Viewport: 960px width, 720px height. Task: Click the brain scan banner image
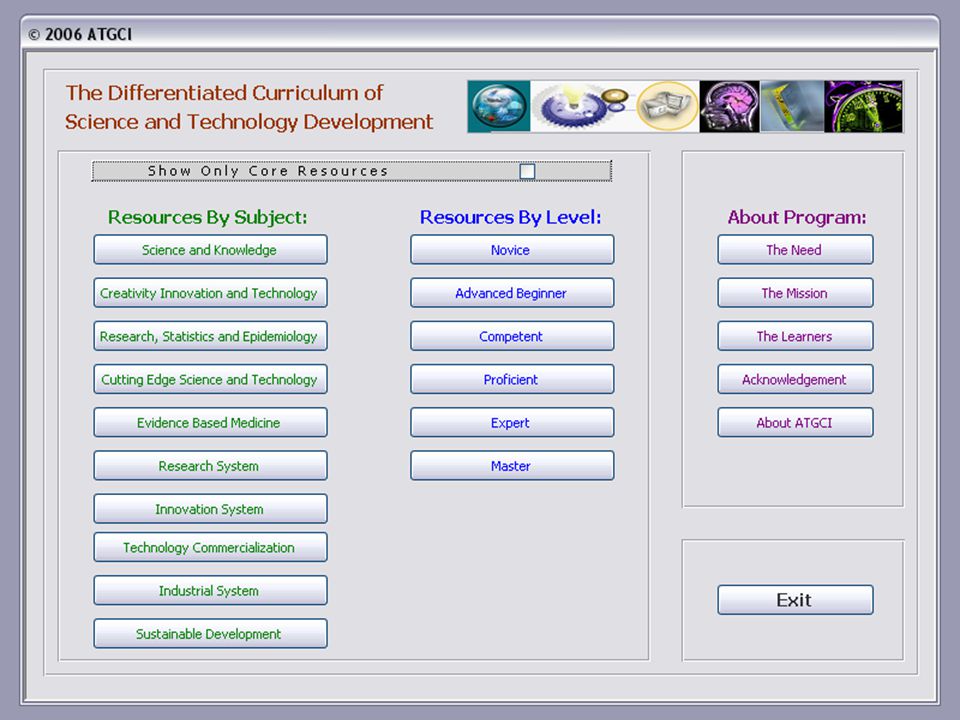(x=729, y=107)
